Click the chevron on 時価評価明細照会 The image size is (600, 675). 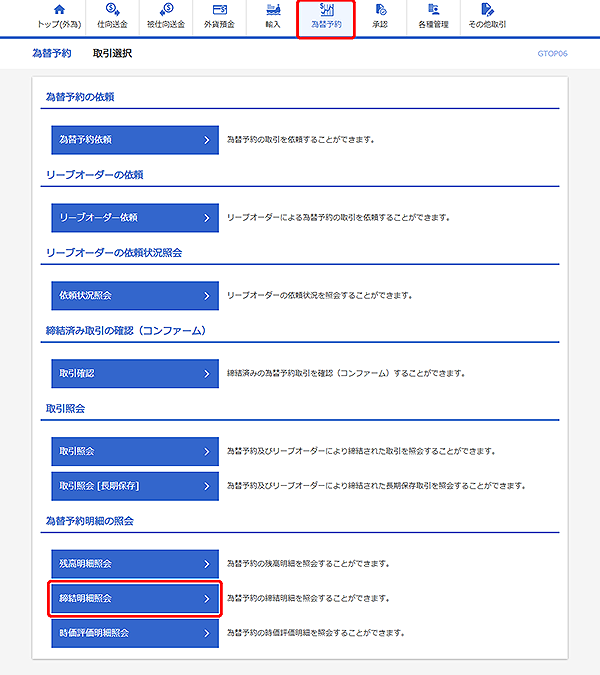pos(207,633)
